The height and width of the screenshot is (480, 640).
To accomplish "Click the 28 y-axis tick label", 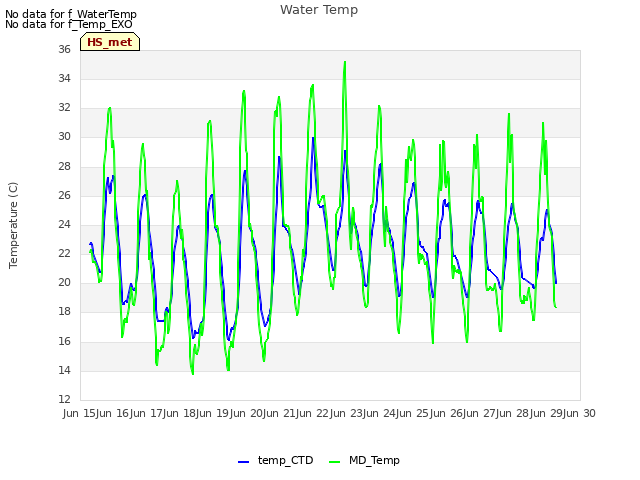I will coord(64,167).
